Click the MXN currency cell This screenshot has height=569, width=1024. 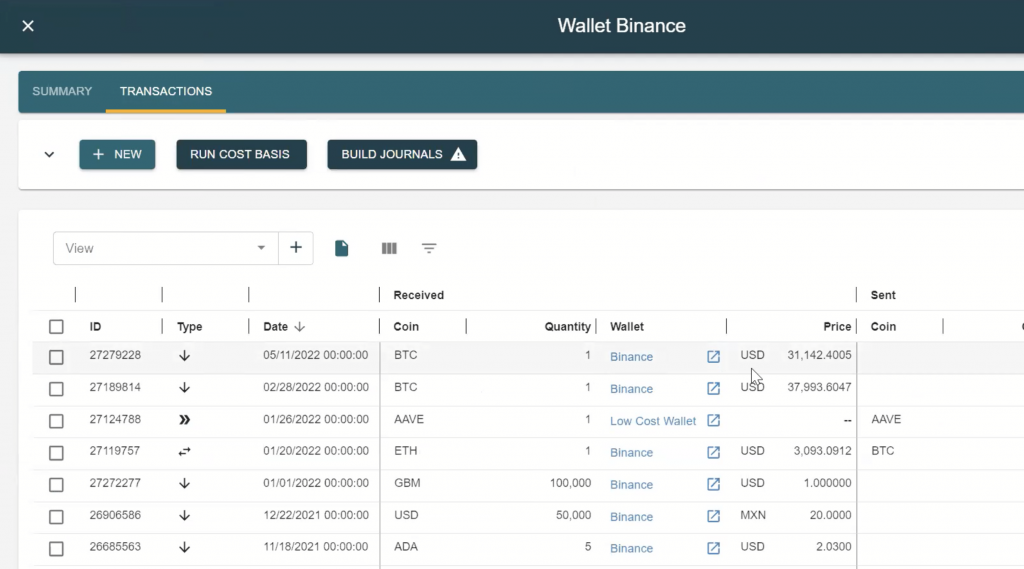click(x=753, y=515)
